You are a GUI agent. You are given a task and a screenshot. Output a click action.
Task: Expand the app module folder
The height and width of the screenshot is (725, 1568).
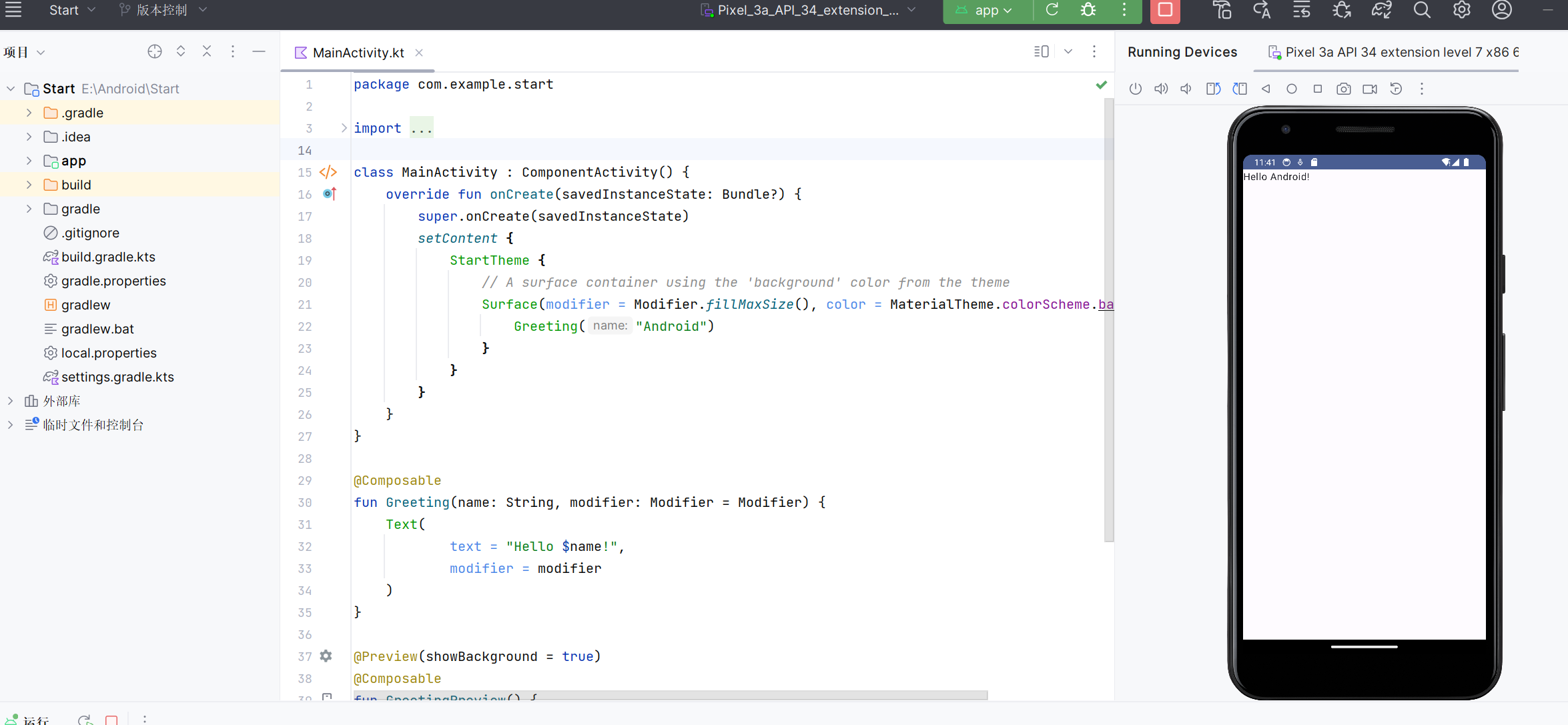coord(29,161)
